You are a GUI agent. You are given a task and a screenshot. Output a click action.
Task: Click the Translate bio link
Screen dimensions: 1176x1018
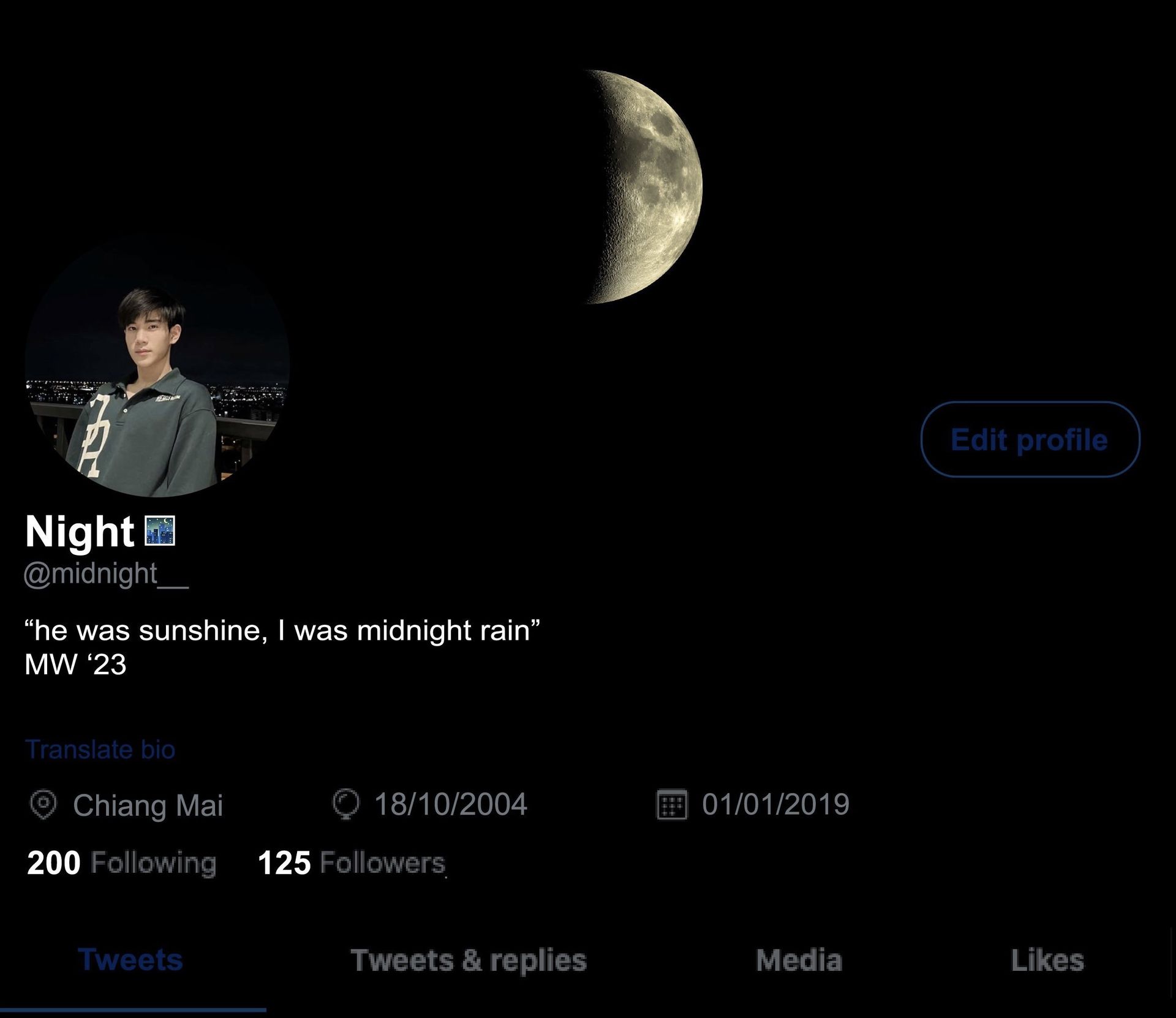click(x=100, y=750)
